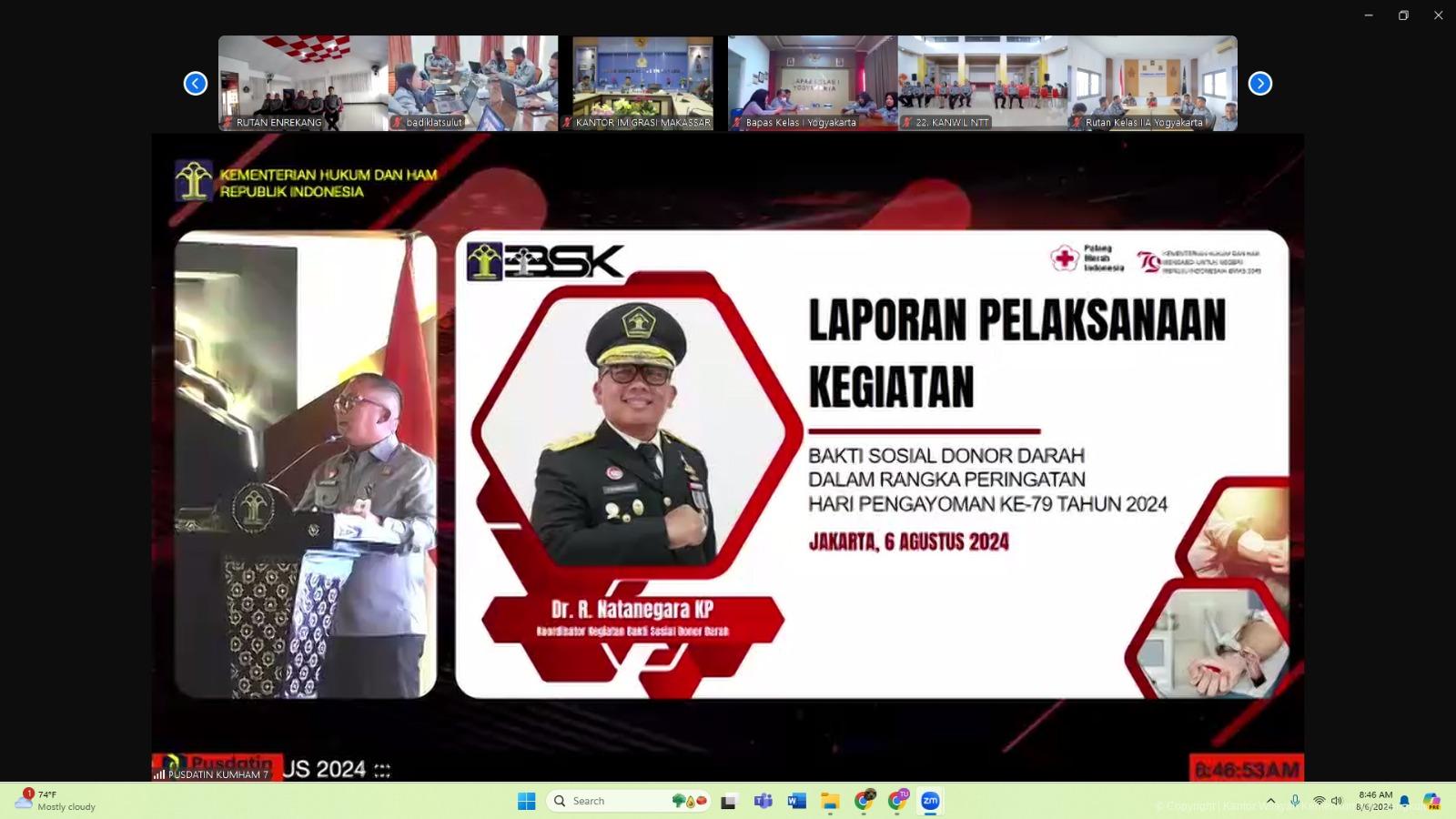Open File Explorer from the taskbar
This screenshot has width=1456, height=819.
(830, 801)
